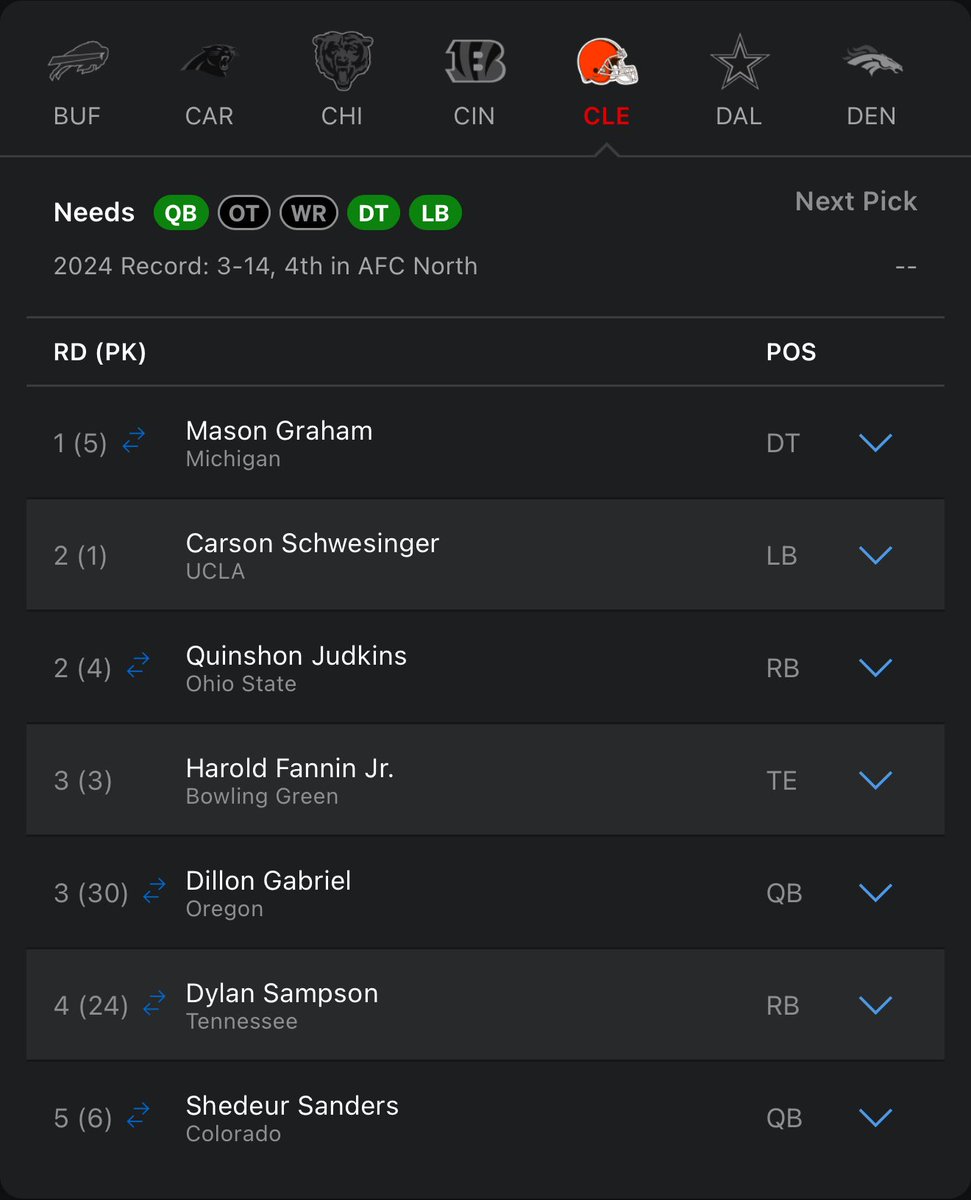Expand Mason Graham pick details
The height and width of the screenshot is (1200, 971).
point(875,443)
